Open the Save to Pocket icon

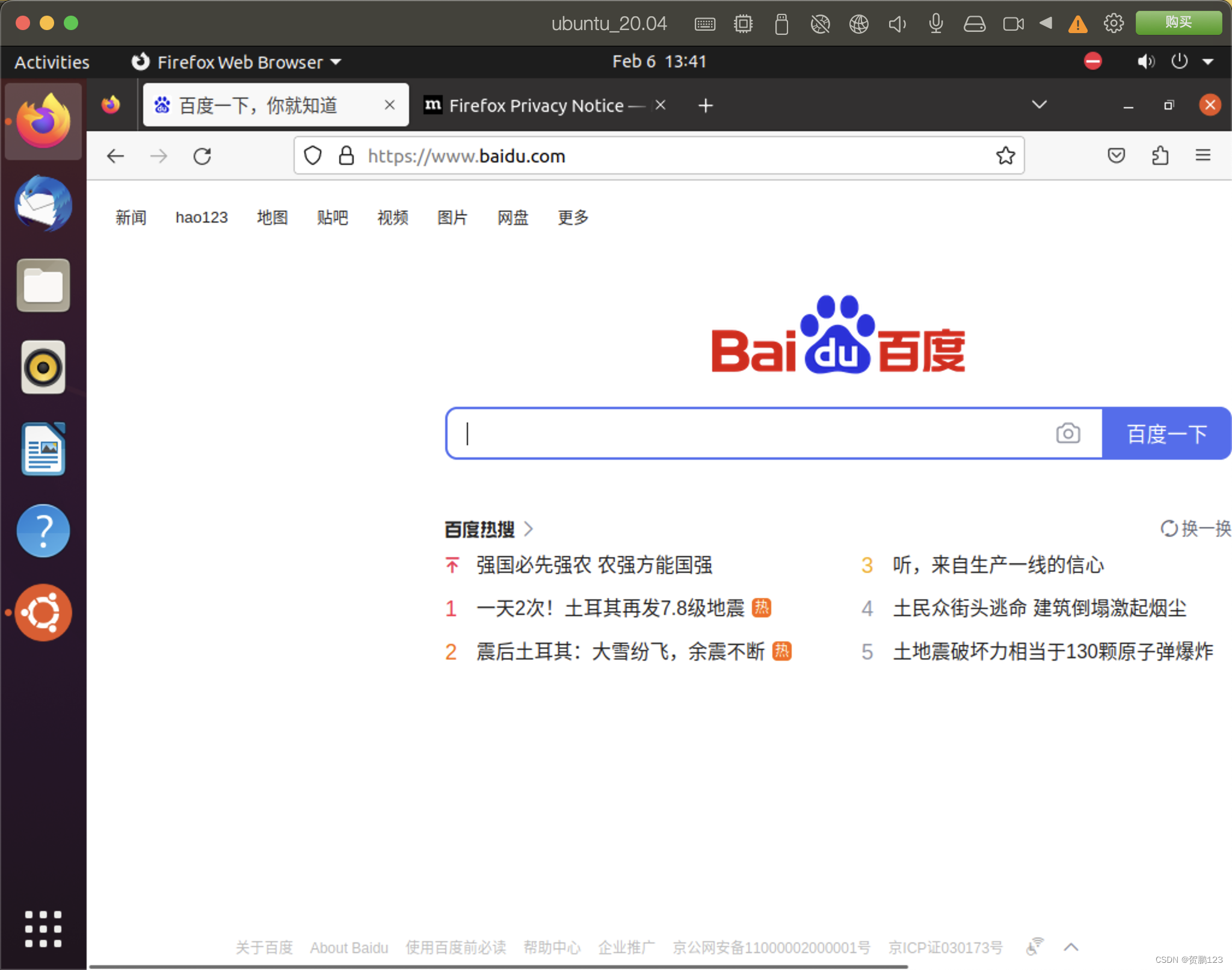point(1116,156)
